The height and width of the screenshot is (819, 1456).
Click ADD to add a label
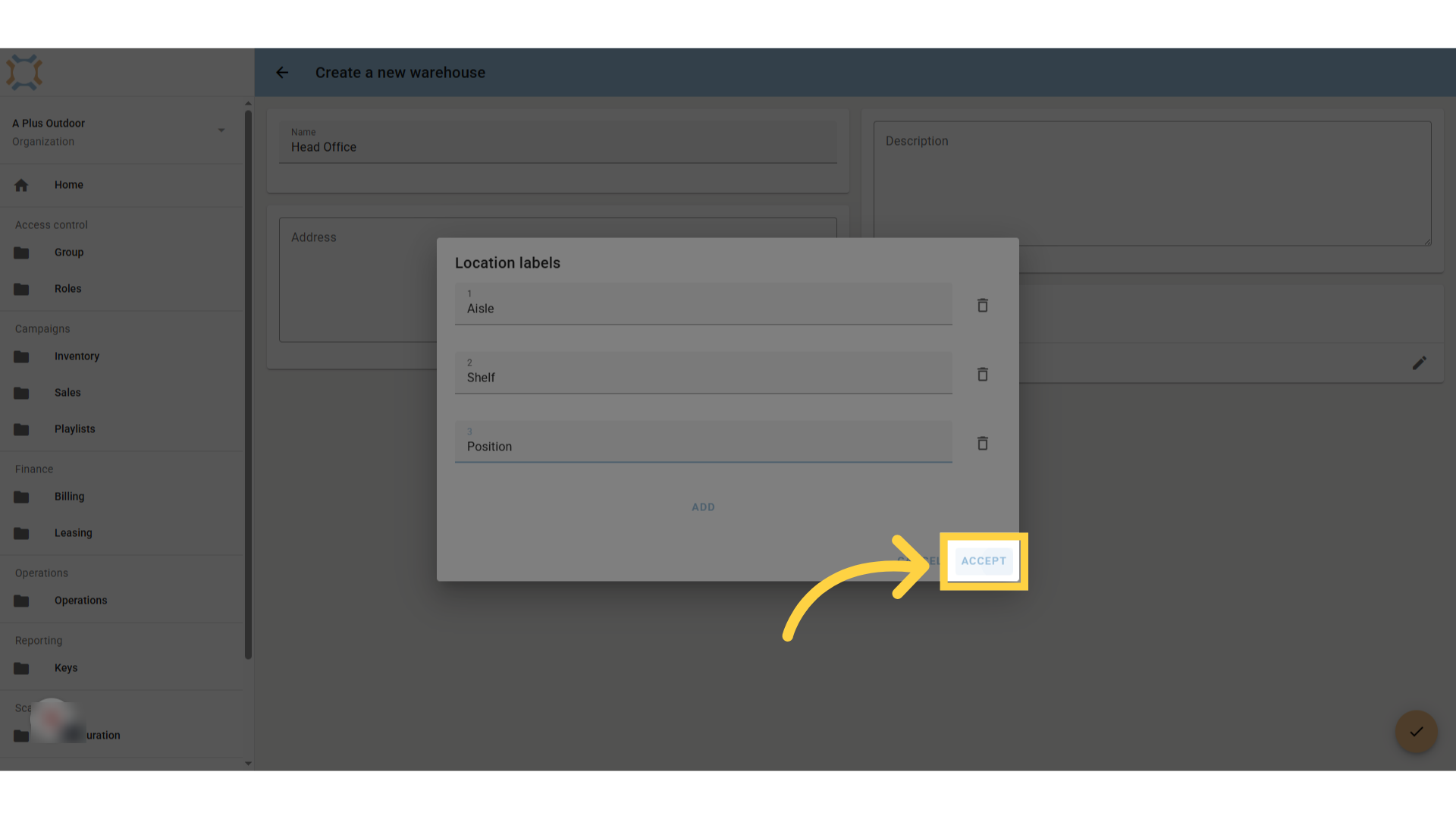point(703,507)
